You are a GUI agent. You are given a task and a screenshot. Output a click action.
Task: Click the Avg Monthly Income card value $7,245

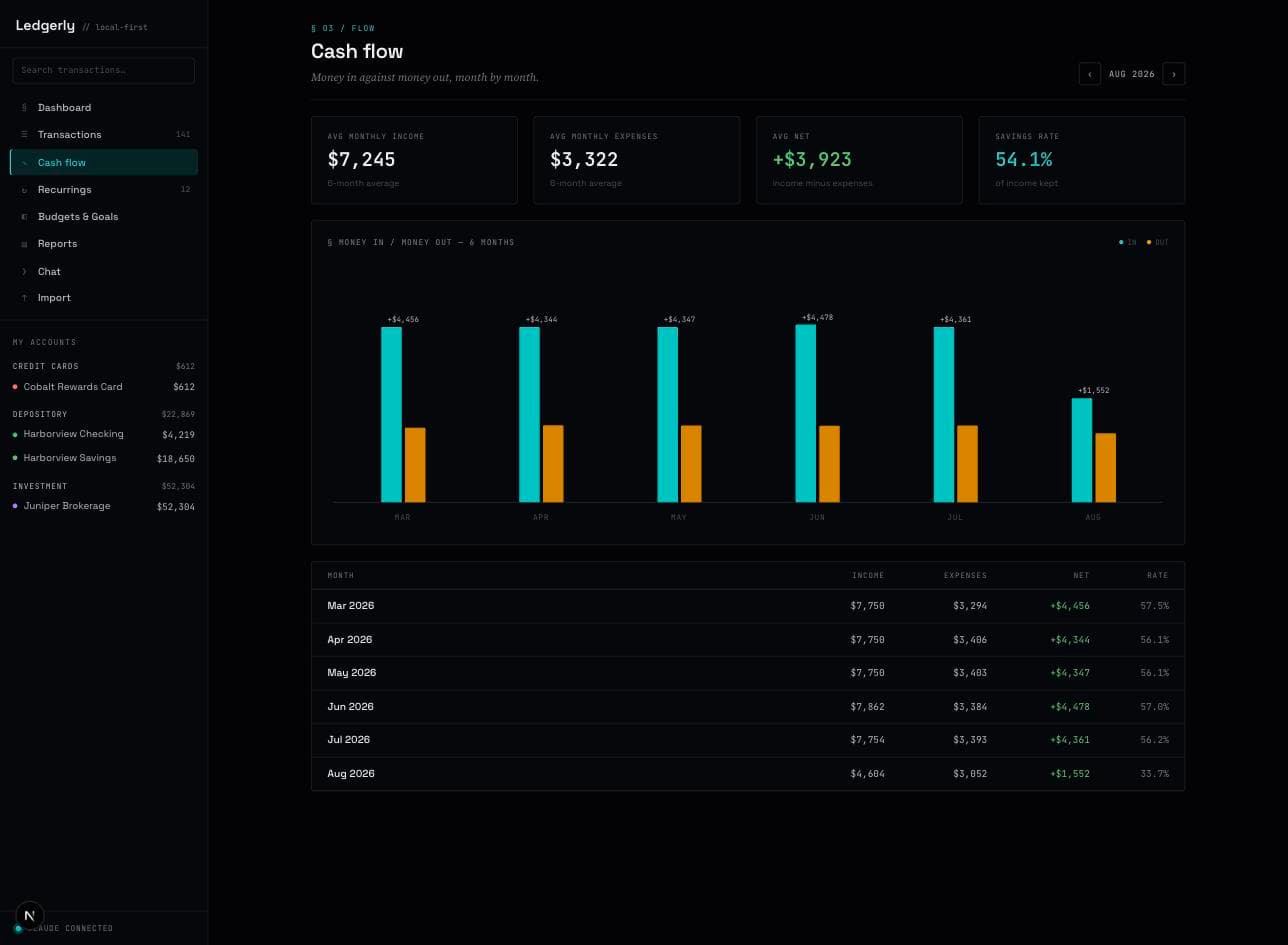point(361,159)
